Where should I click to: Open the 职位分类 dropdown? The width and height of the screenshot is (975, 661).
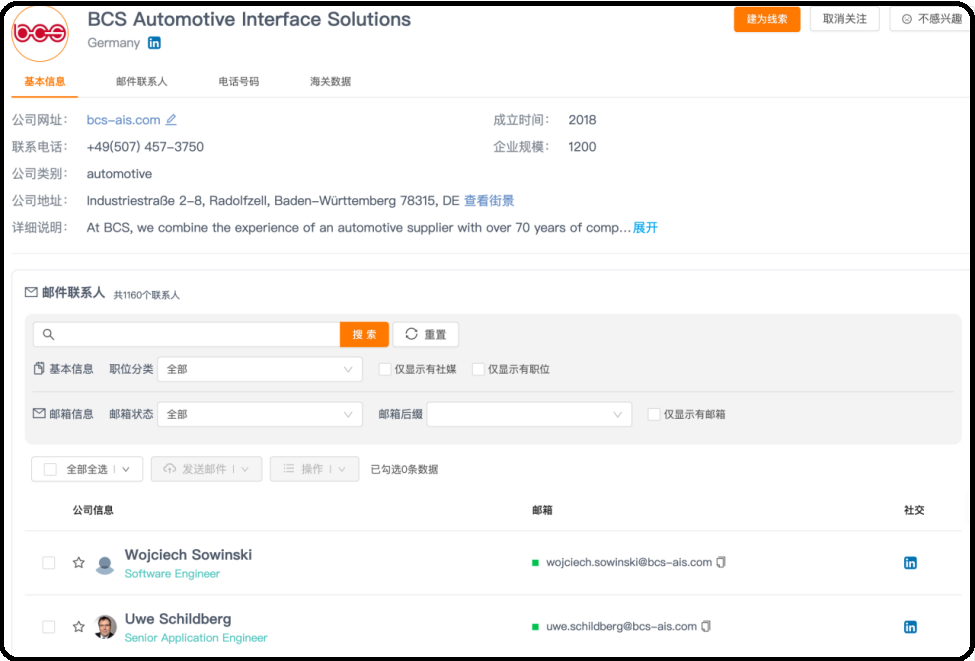[x=260, y=369]
